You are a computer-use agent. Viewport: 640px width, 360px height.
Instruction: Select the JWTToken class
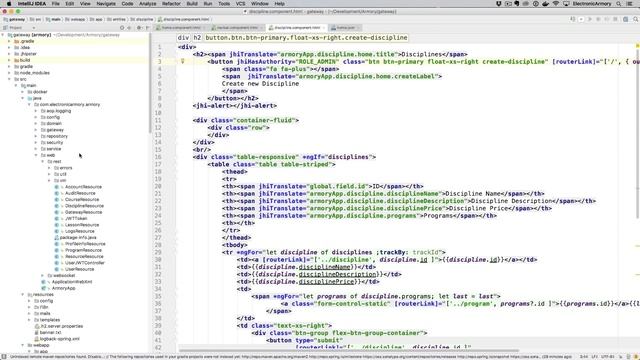[x=76, y=218]
